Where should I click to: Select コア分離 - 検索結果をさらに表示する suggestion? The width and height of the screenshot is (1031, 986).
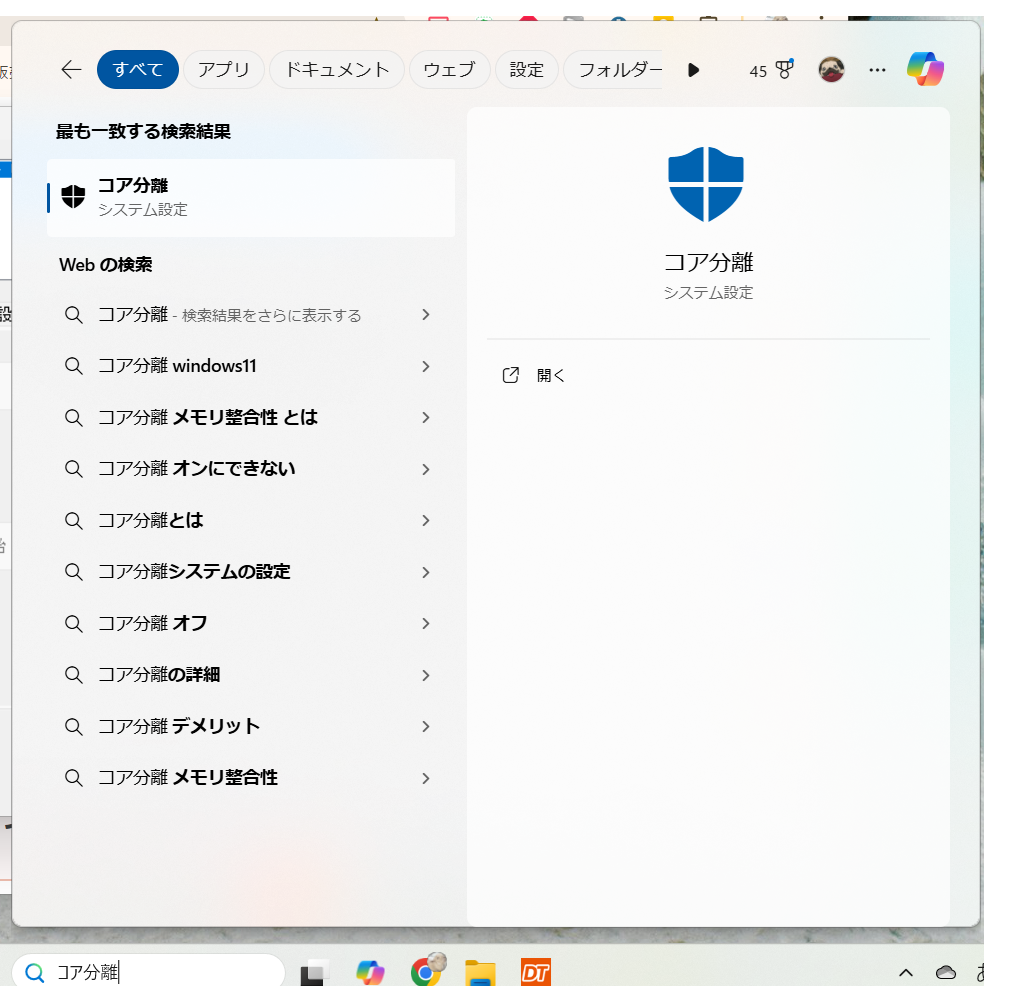251,315
